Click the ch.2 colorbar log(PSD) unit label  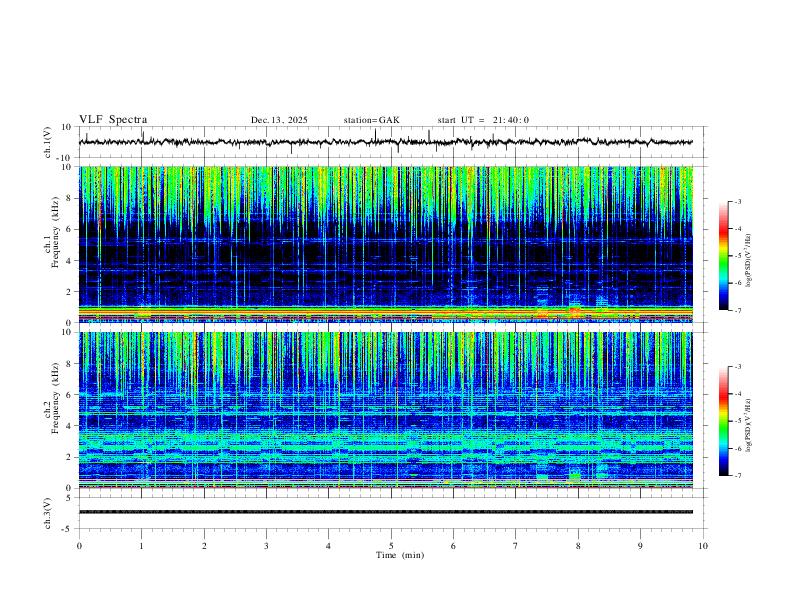click(x=749, y=425)
